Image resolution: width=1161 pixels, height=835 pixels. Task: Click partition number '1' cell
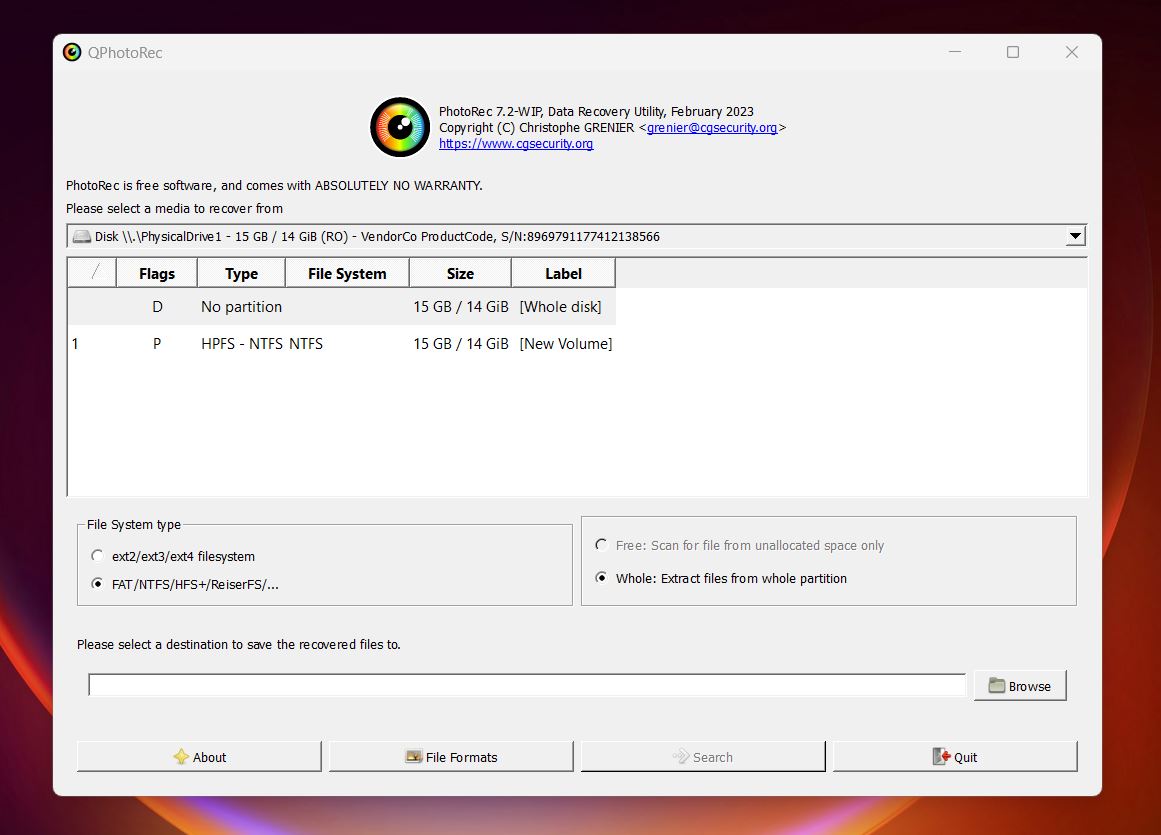(75, 343)
